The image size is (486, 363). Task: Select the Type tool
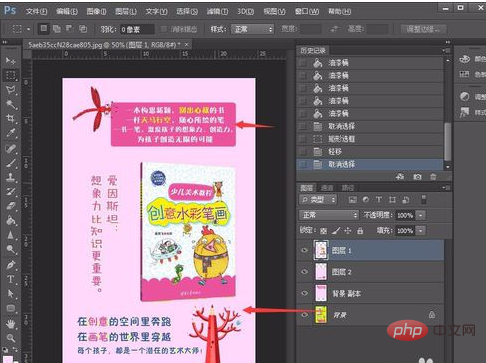[11, 279]
